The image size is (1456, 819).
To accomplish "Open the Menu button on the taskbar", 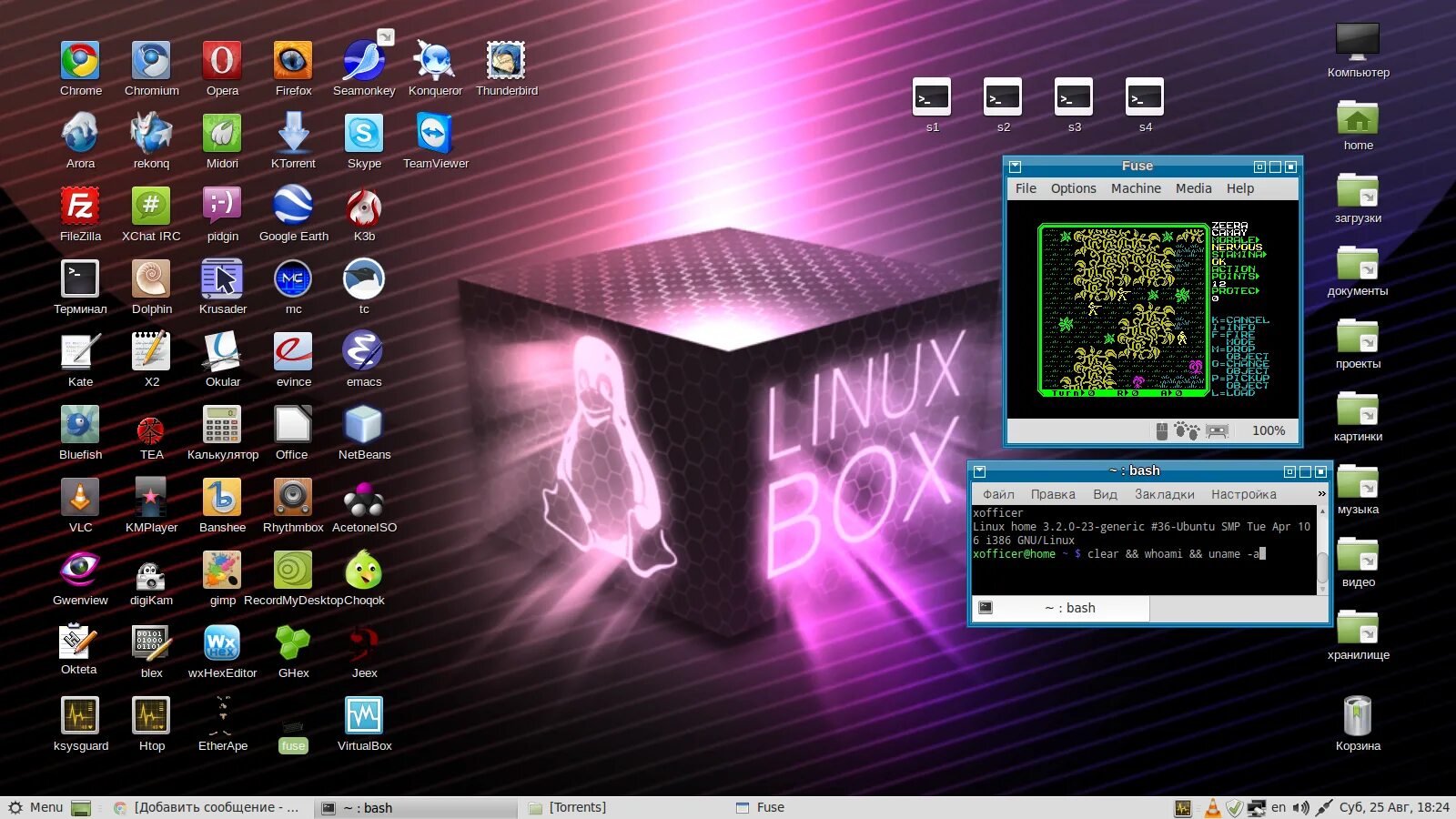I will point(35,807).
